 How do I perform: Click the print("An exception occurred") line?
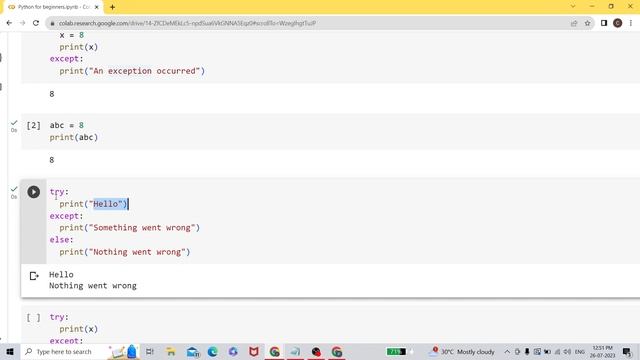tap(132, 71)
